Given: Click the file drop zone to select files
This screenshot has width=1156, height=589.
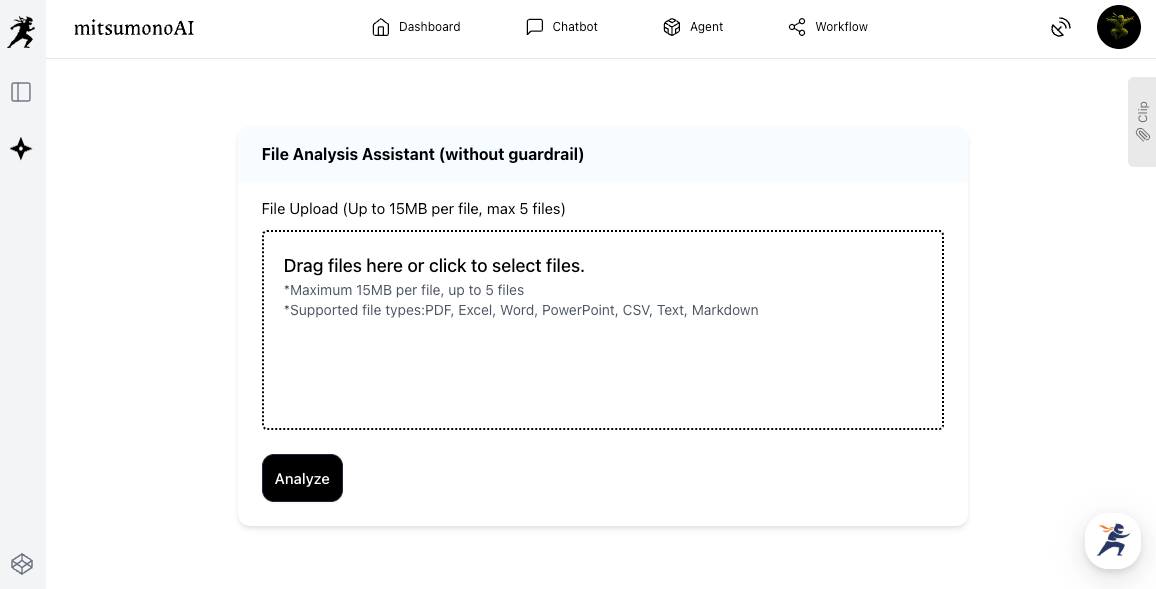Looking at the screenshot, I should [602, 330].
